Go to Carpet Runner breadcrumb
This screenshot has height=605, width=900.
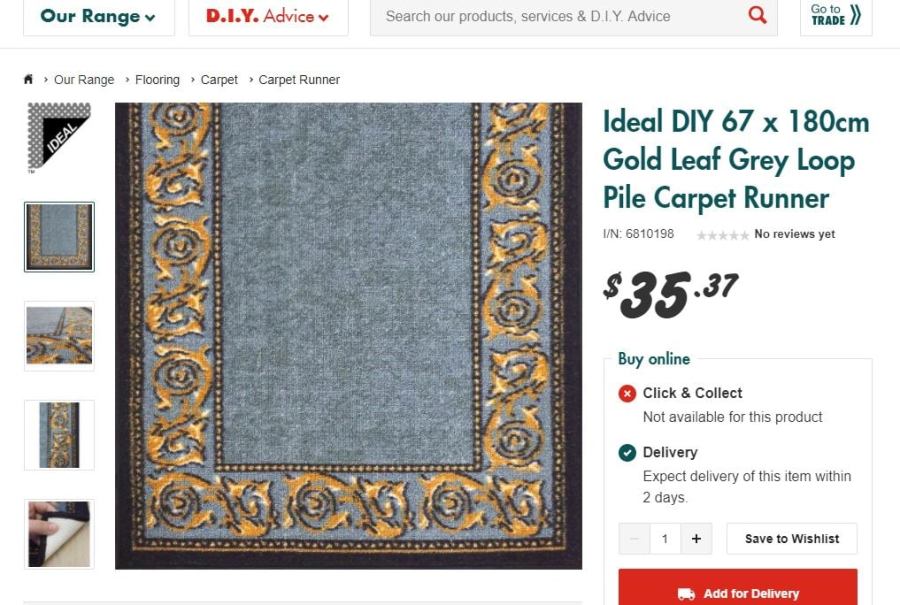pos(299,80)
